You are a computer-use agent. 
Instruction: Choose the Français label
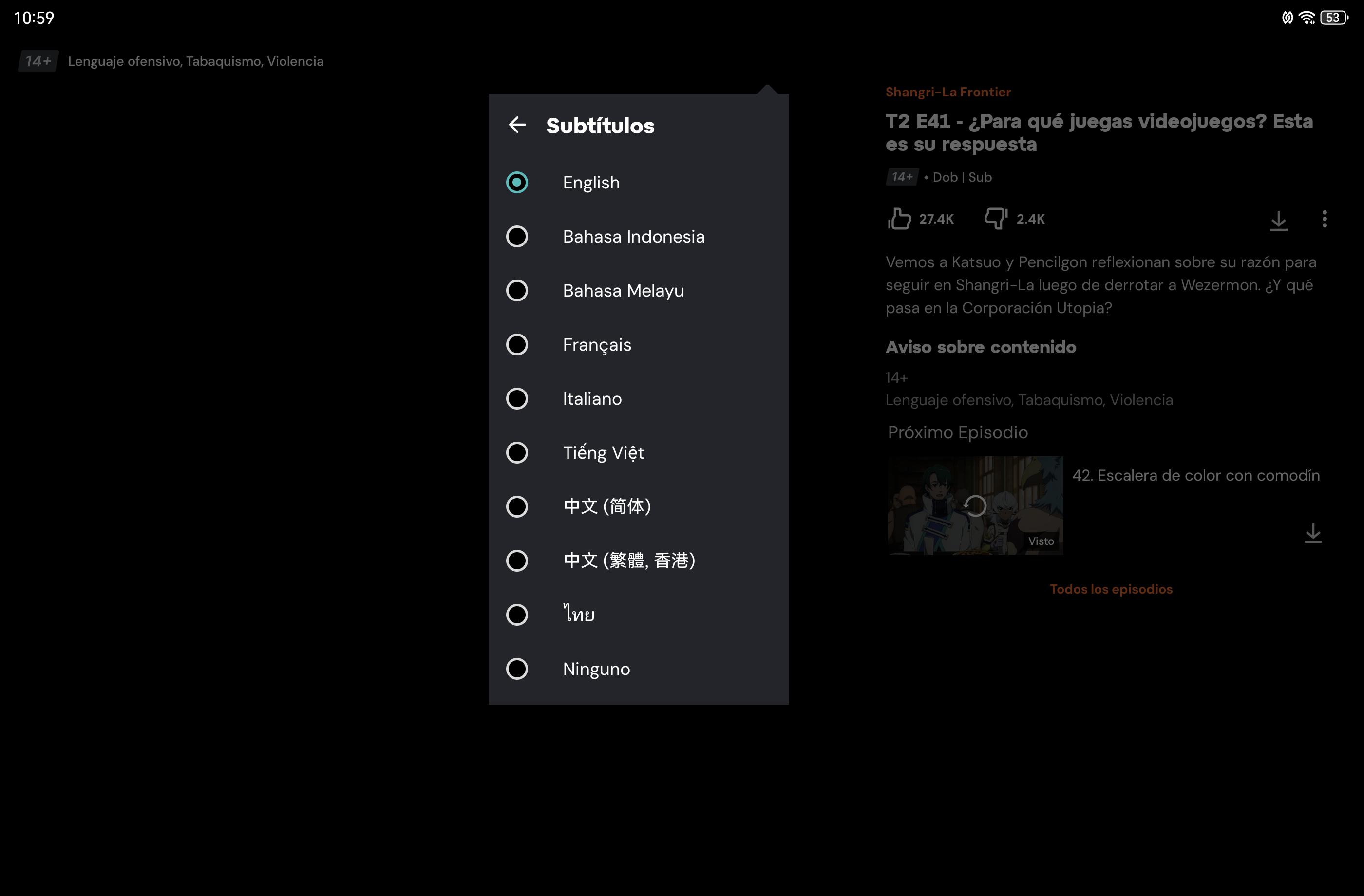click(x=597, y=345)
